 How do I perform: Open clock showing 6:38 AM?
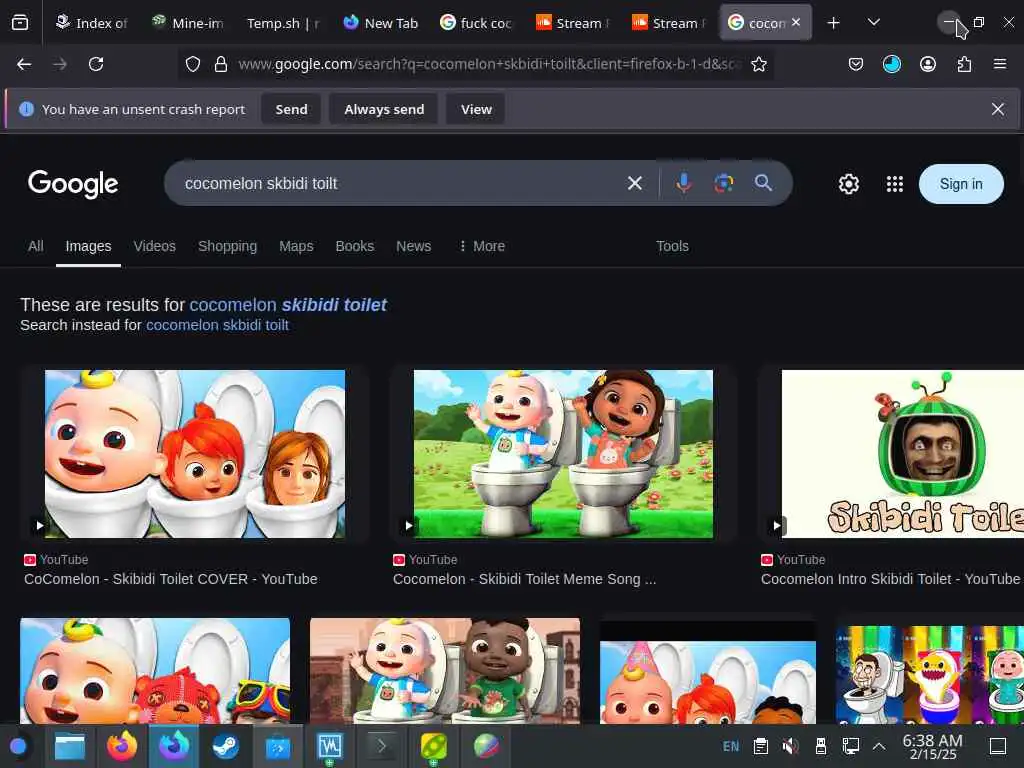click(932, 746)
